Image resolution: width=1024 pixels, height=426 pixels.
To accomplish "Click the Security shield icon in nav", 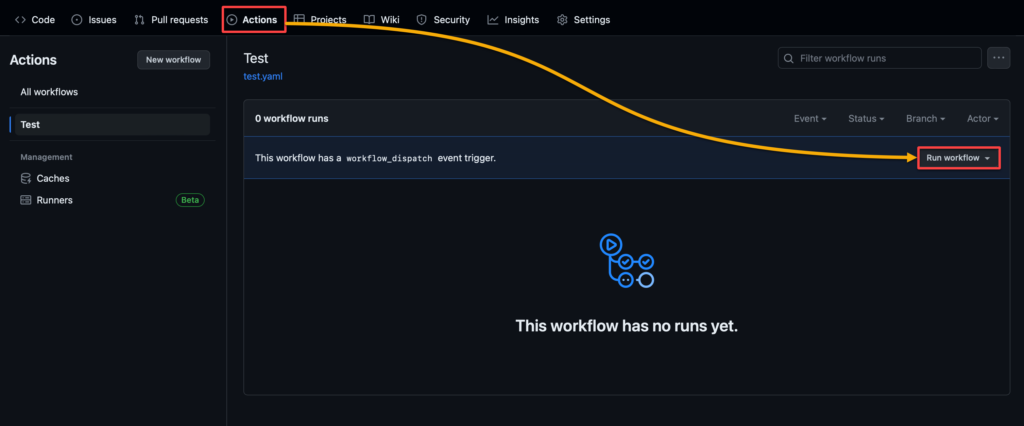I will click(421, 20).
